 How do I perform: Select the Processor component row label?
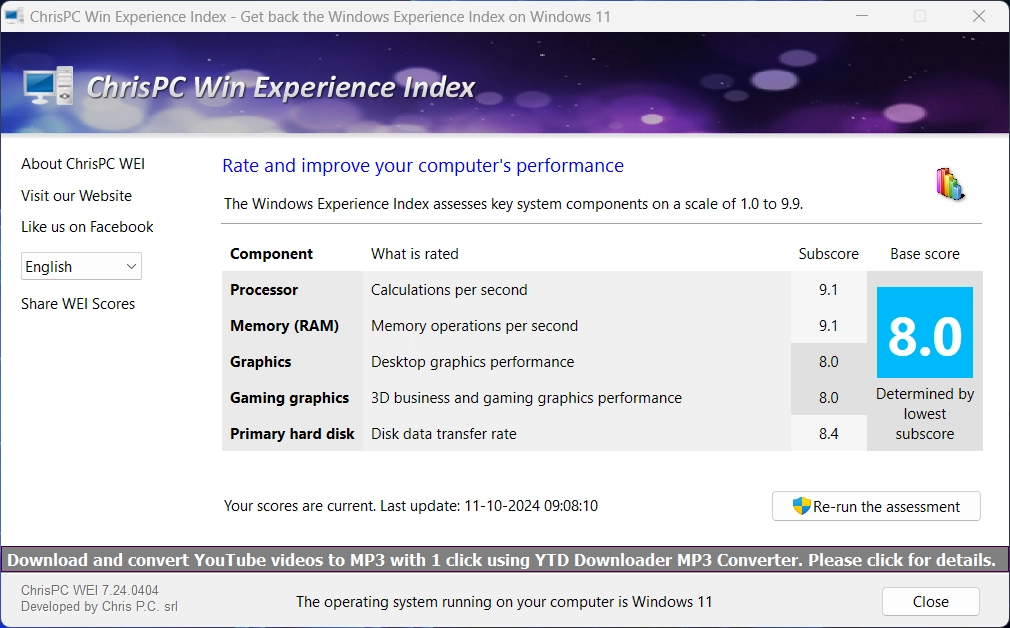(x=264, y=290)
